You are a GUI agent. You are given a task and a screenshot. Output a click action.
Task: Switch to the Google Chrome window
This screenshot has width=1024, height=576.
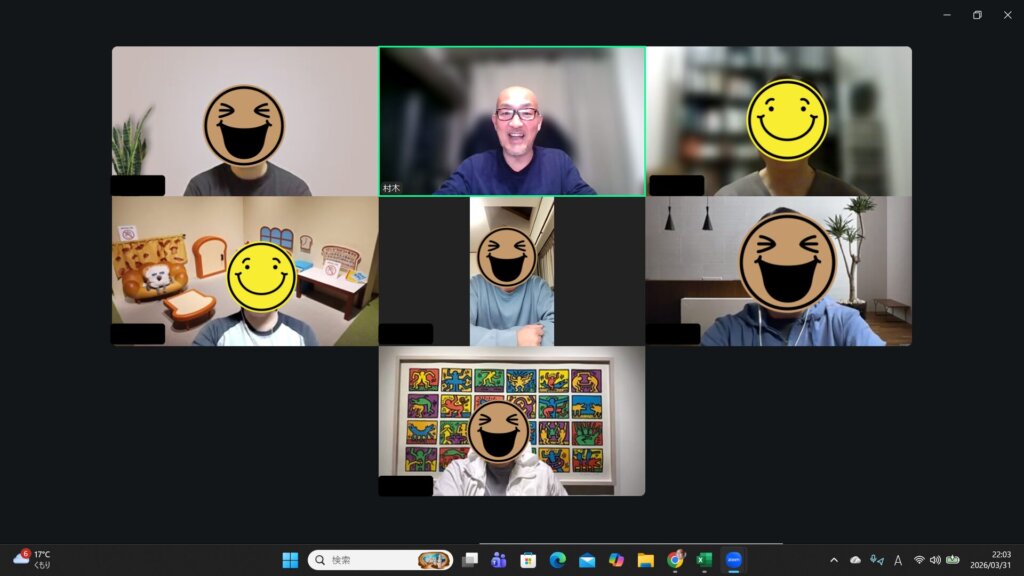point(675,560)
